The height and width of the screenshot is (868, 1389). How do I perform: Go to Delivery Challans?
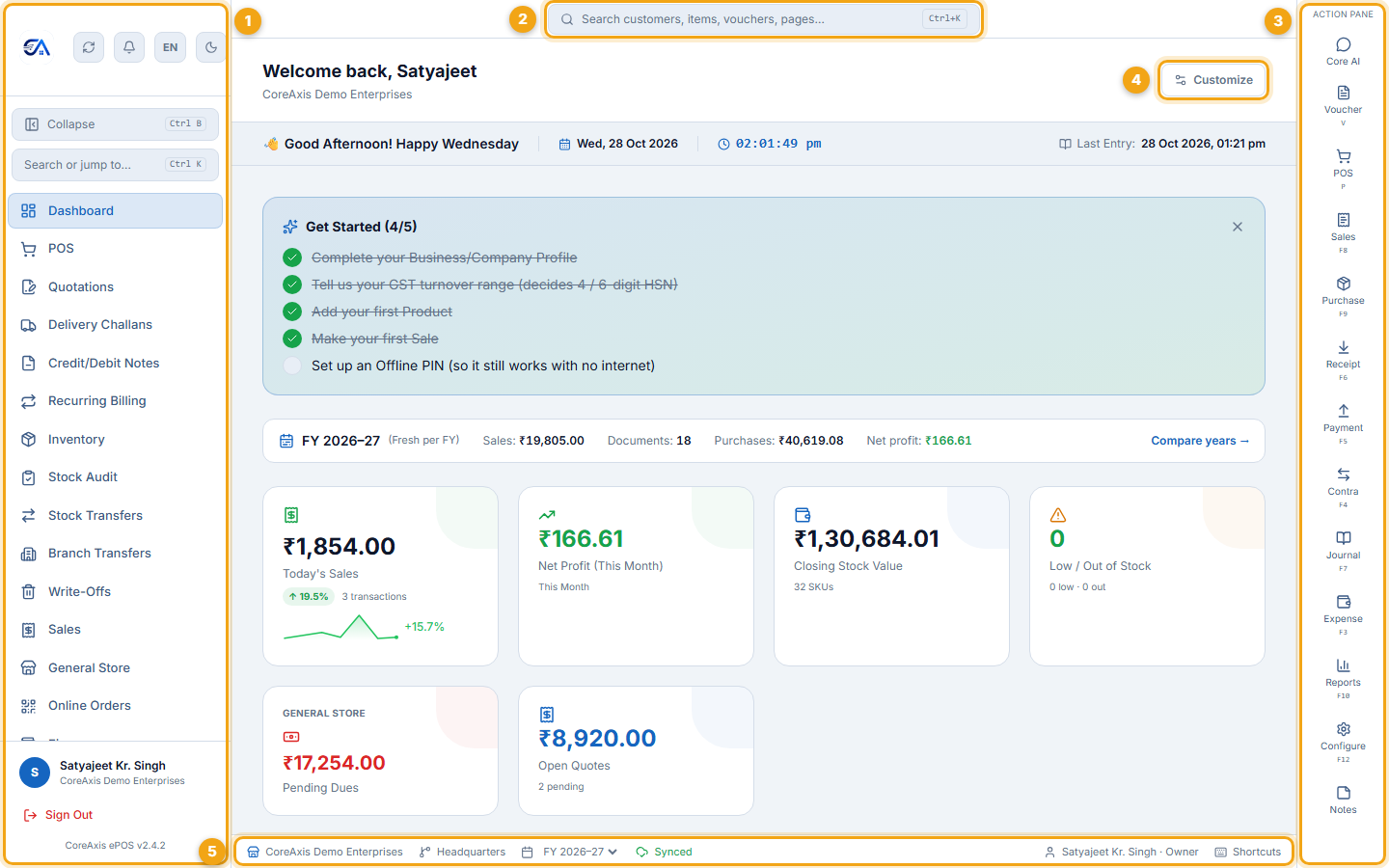[x=115, y=325]
